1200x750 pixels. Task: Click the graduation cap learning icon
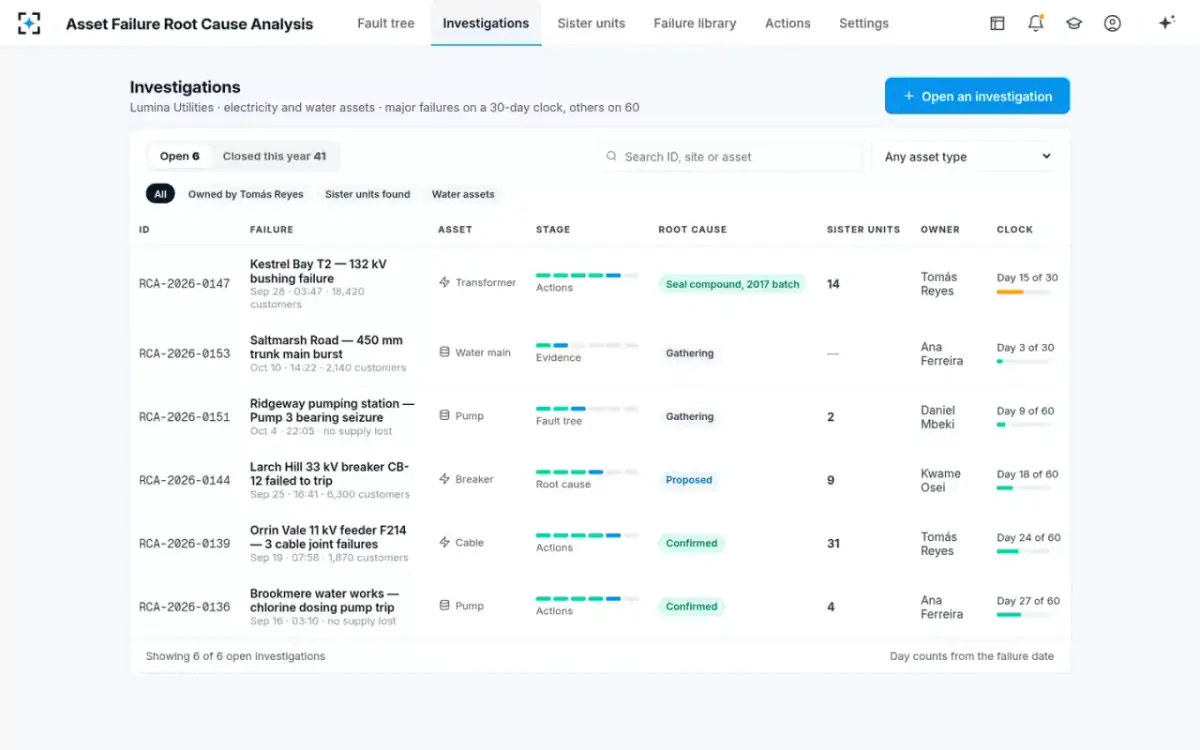coord(1074,23)
